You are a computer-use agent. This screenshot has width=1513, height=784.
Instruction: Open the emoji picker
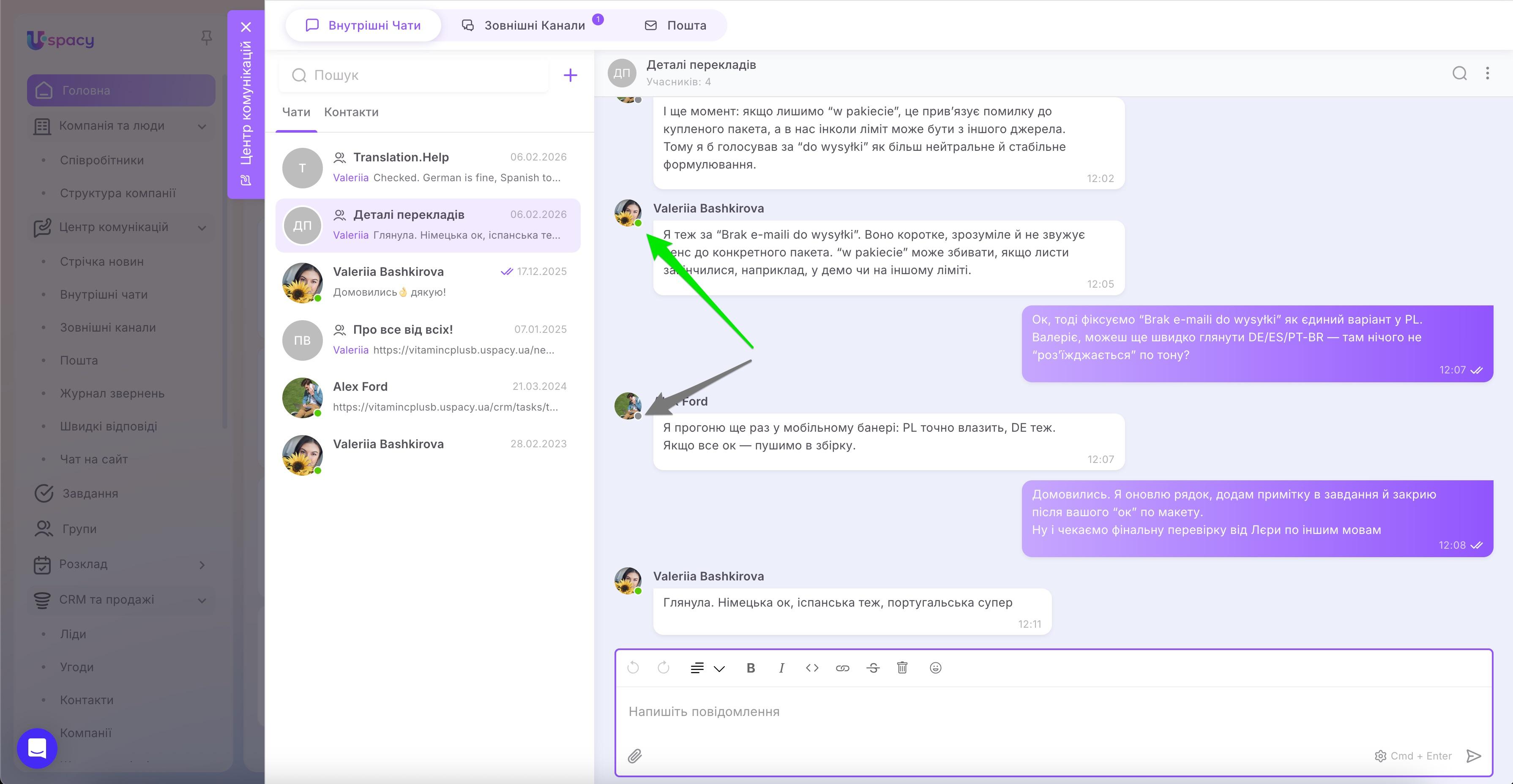935,668
